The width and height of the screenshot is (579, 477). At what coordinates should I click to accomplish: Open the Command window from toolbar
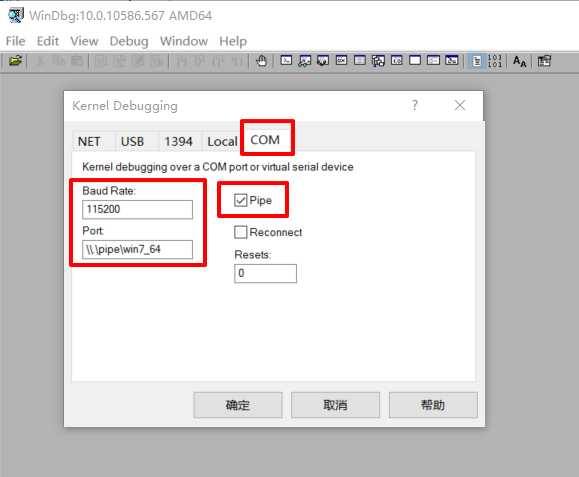click(286, 61)
